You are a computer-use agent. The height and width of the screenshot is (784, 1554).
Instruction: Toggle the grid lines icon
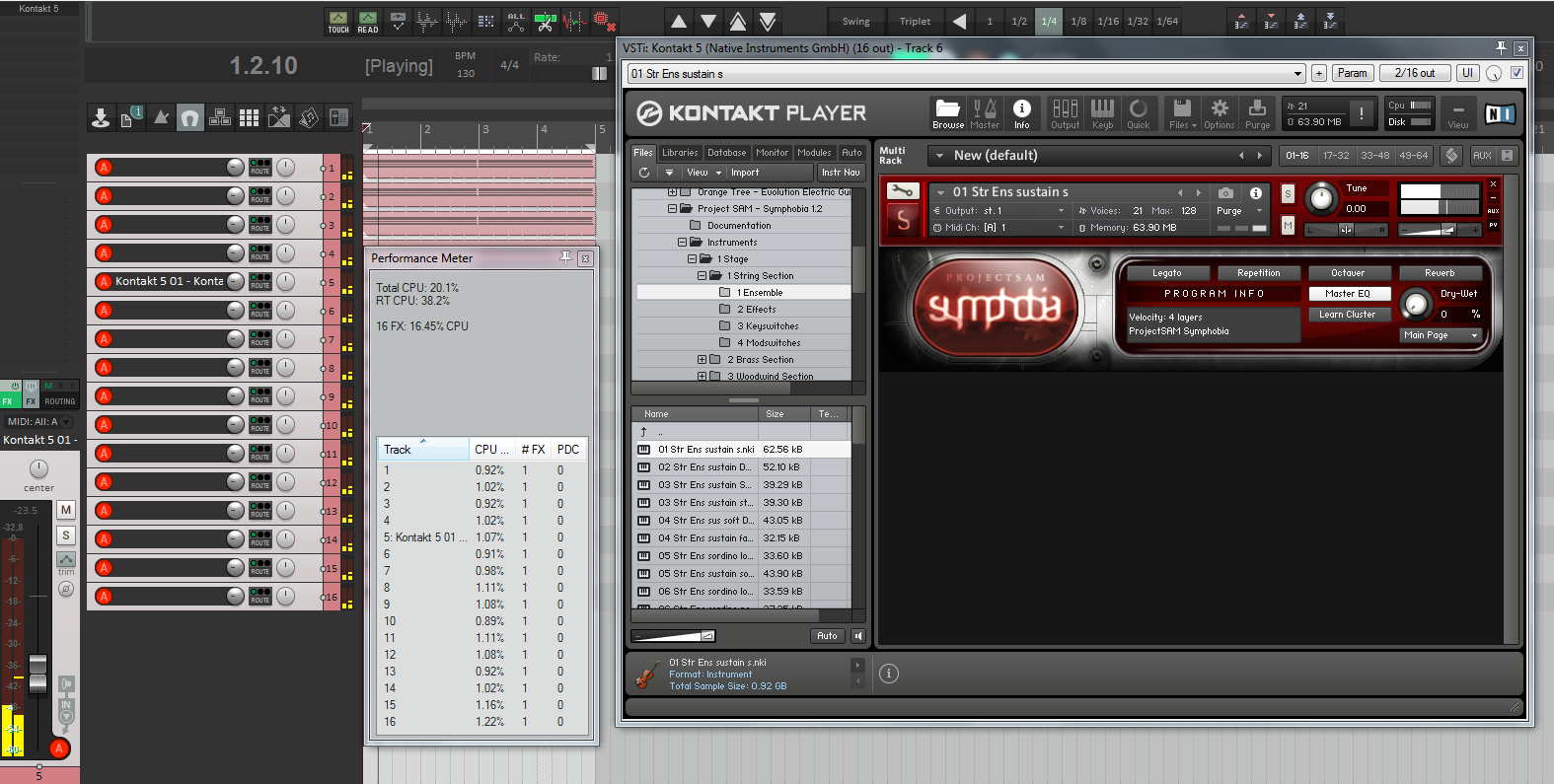click(250, 118)
